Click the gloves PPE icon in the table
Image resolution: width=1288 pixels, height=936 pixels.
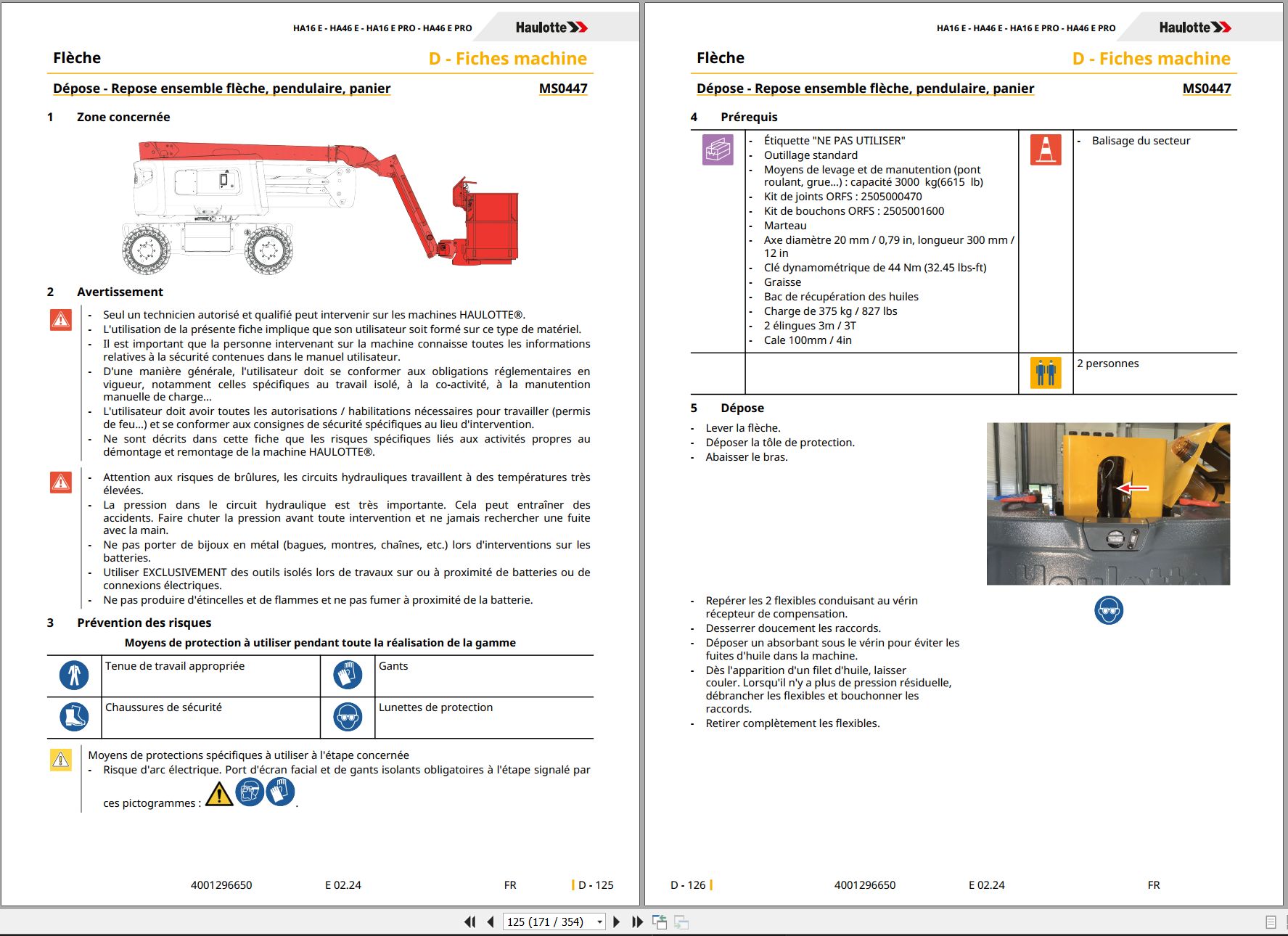348,675
